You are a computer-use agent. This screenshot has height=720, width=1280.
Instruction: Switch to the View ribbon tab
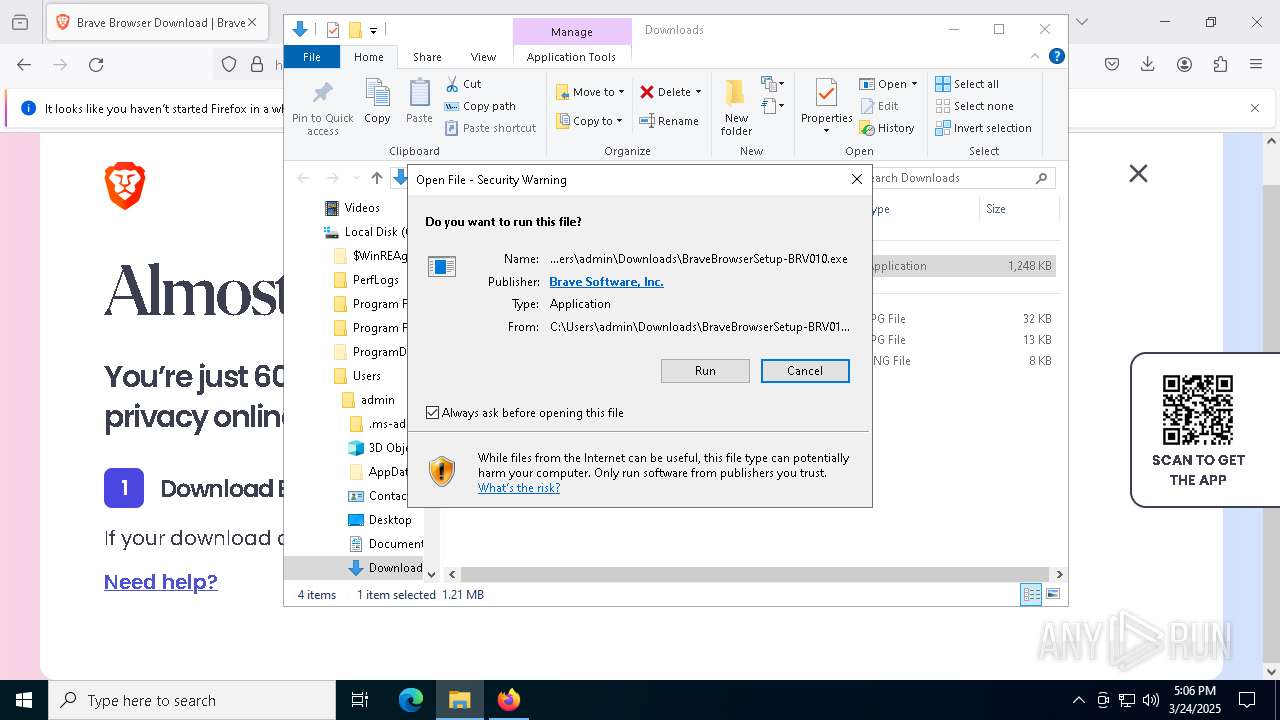(x=483, y=57)
